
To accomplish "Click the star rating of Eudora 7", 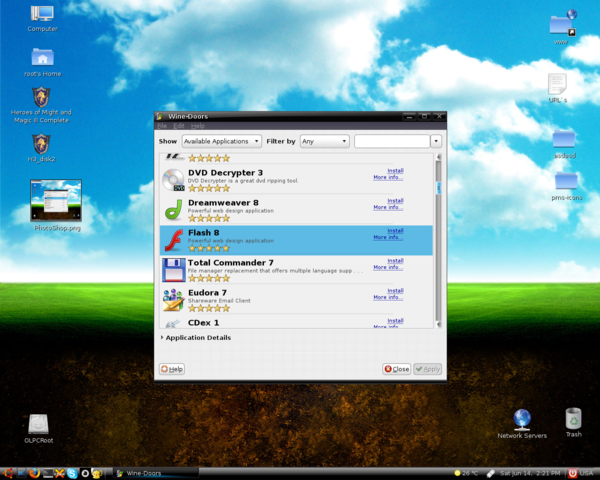I will (209, 309).
